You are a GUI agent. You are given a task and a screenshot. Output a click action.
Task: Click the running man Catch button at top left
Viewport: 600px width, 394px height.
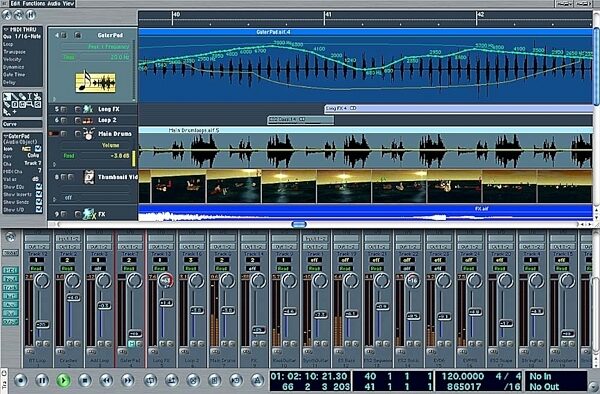click(x=7, y=15)
